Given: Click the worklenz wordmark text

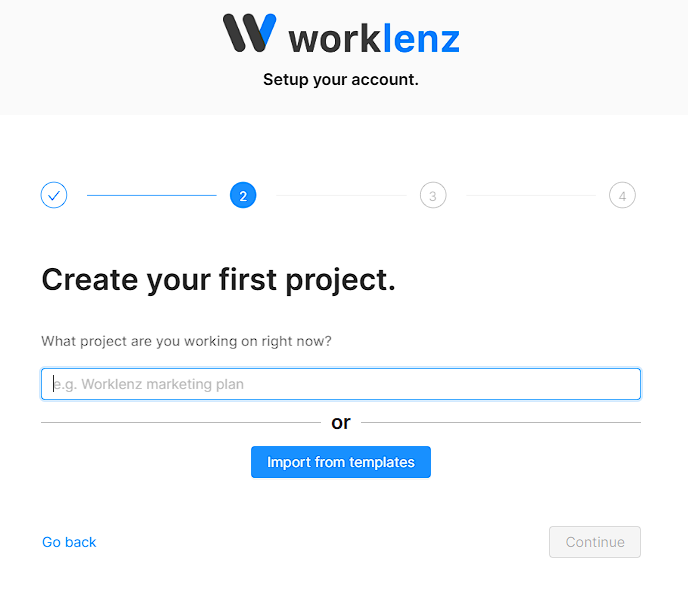Looking at the screenshot, I should [374, 38].
